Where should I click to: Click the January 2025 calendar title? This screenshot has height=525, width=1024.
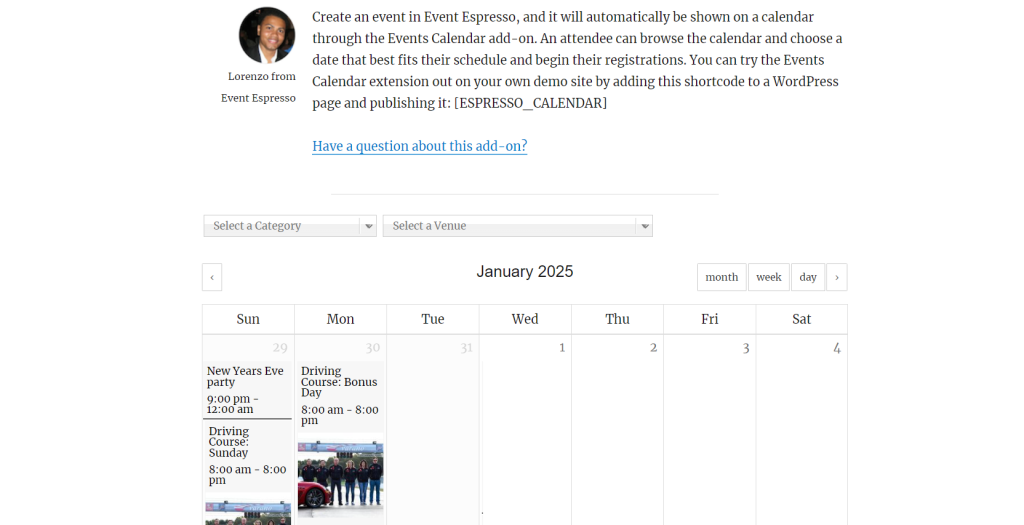pyautogui.click(x=525, y=272)
